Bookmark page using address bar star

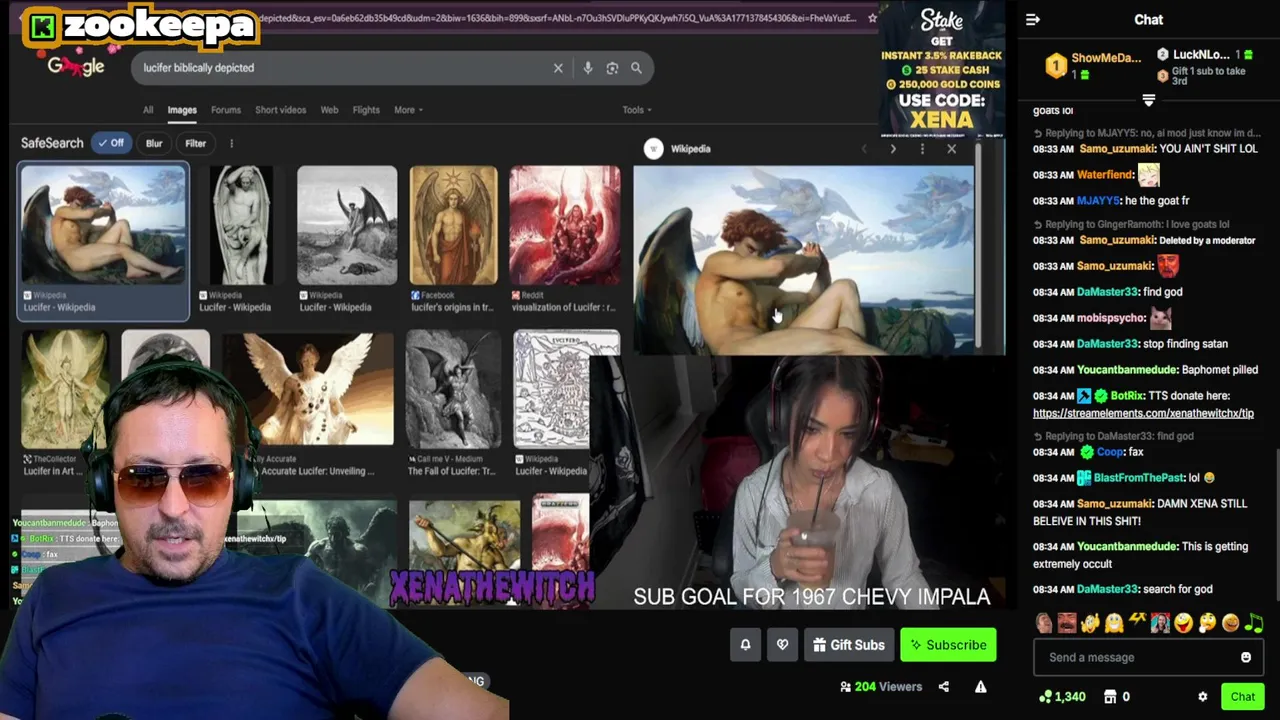872,18
